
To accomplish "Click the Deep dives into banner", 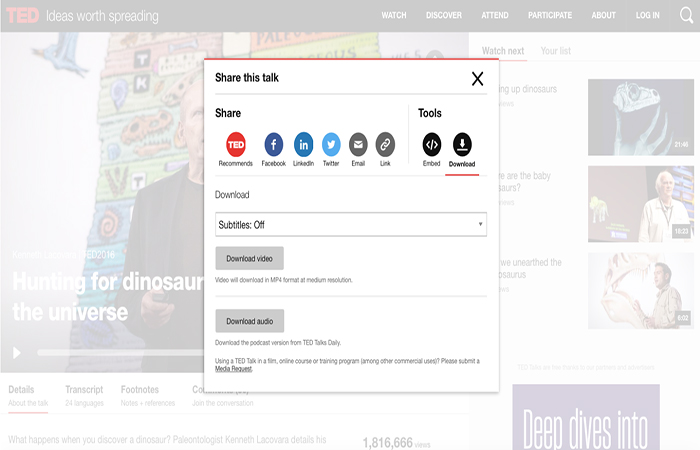I will click(x=586, y=417).
